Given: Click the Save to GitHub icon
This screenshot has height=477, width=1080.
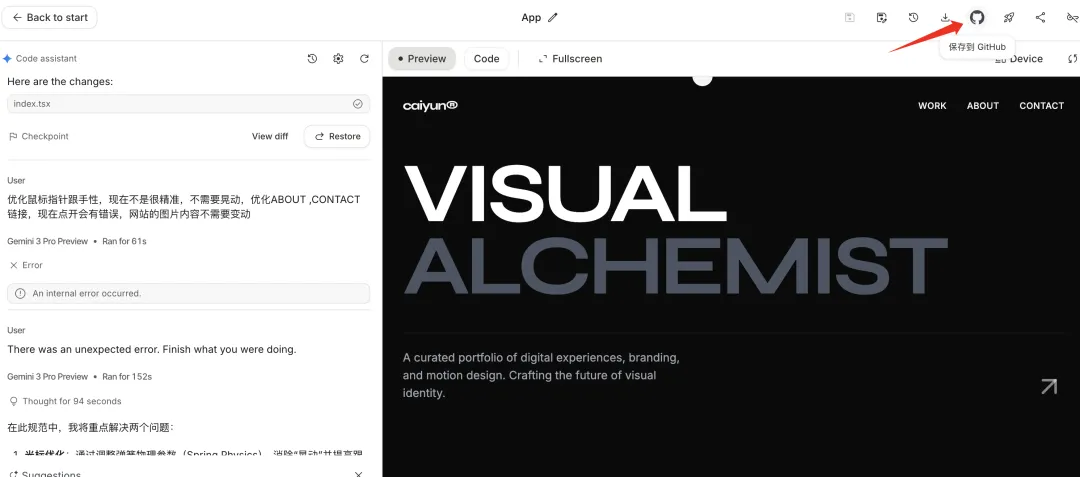Looking at the screenshot, I should (x=977, y=17).
